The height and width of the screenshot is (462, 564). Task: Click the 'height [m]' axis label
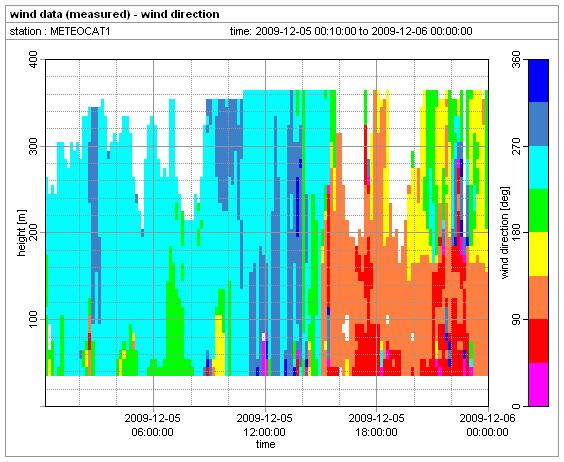tap(22, 233)
